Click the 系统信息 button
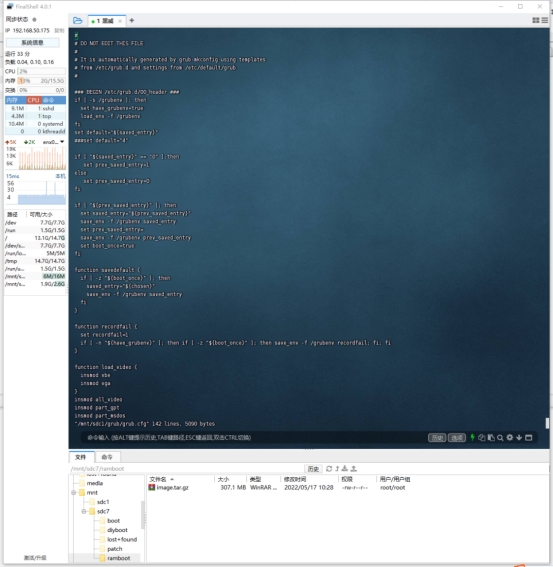Viewport: 553px width, 567px height. click(x=32, y=43)
